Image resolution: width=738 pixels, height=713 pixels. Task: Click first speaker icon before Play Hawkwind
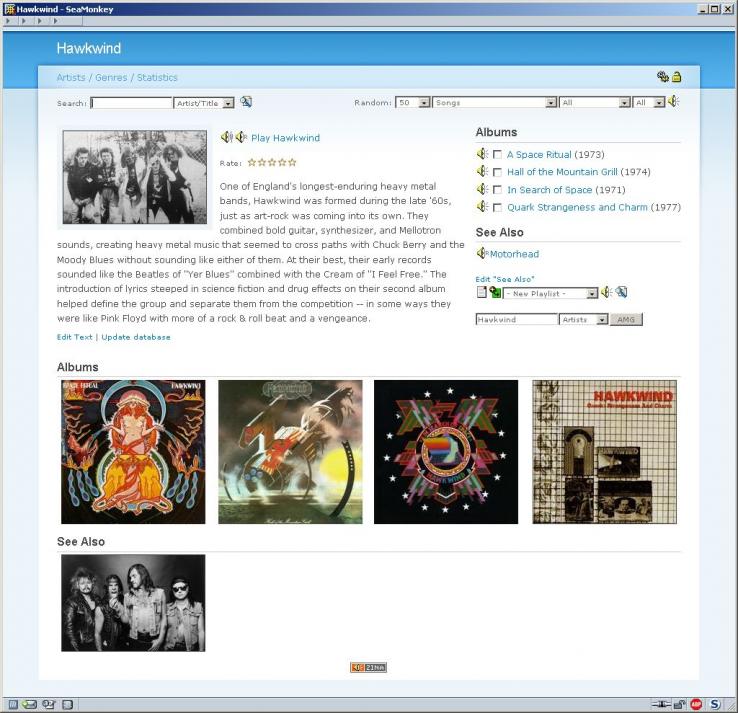click(x=226, y=137)
